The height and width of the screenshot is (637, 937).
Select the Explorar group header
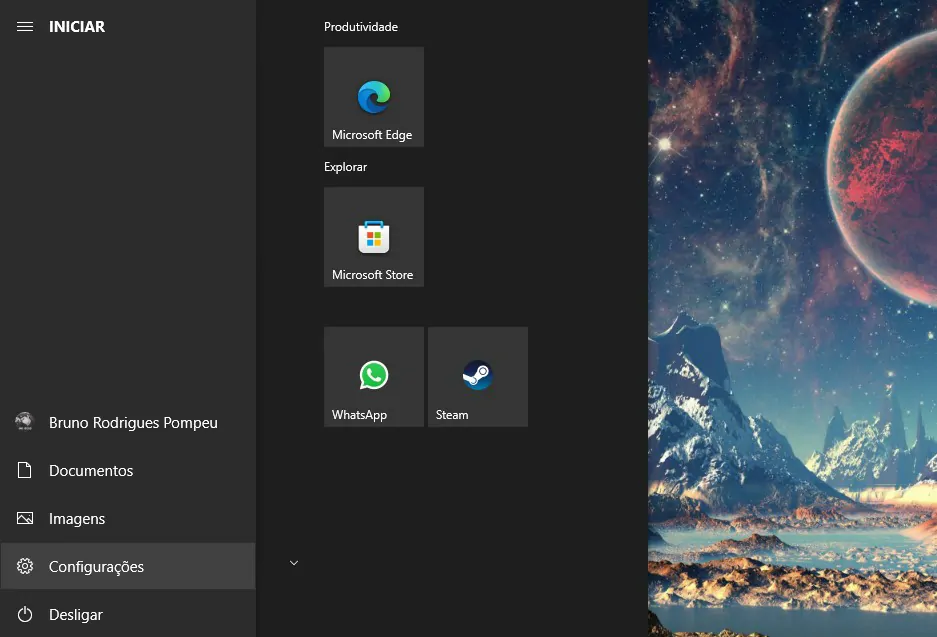pos(345,167)
